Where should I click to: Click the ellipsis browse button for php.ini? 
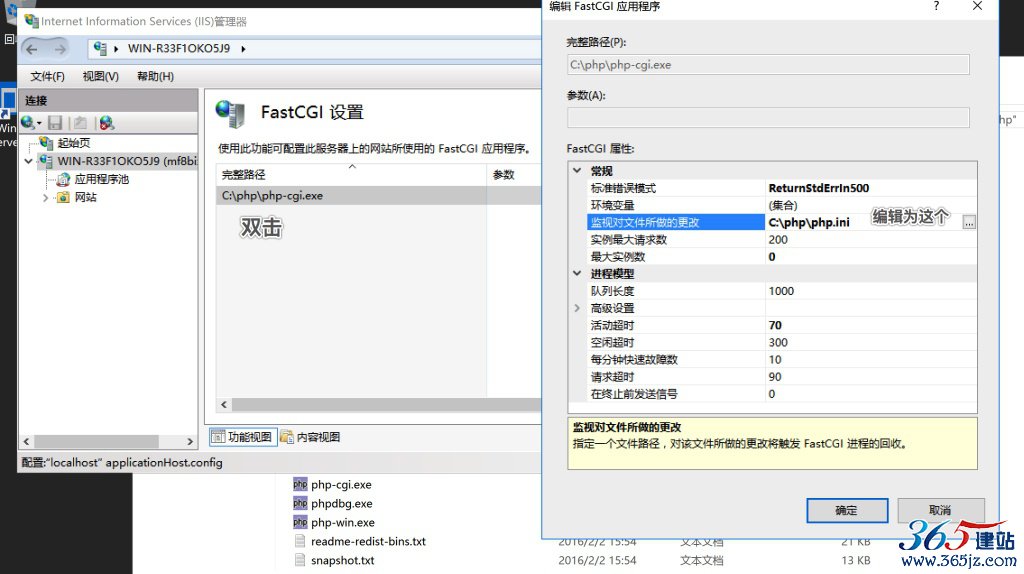click(x=969, y=223)
